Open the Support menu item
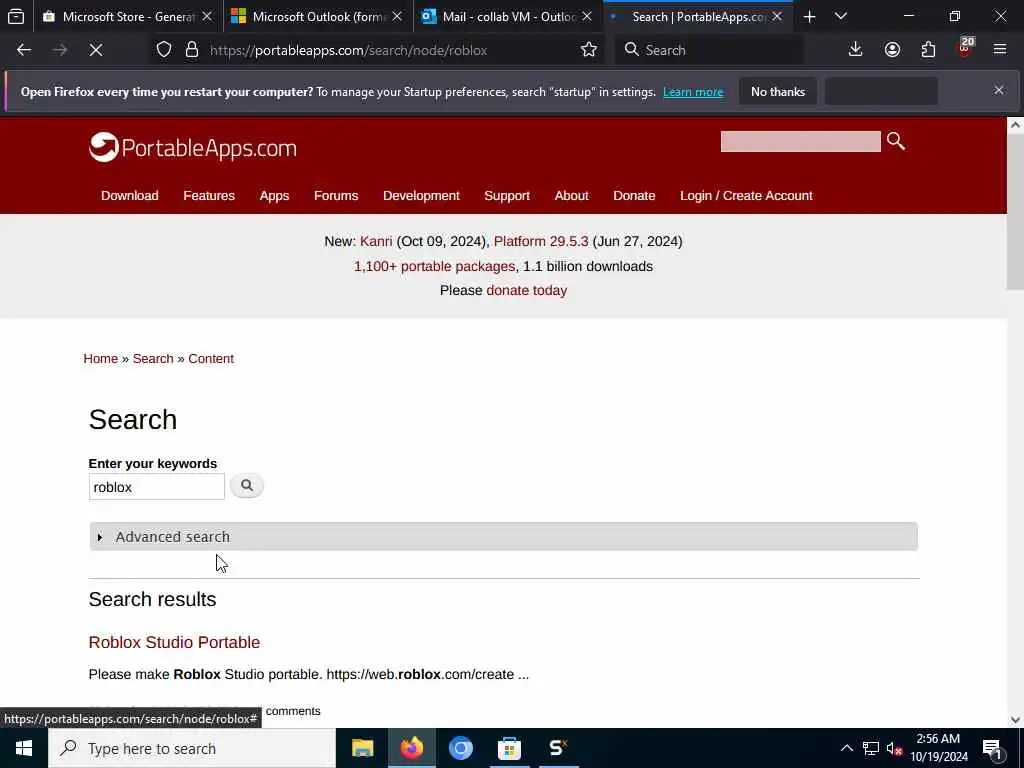This screenshot has height=768, width=1024. point(507,196)
